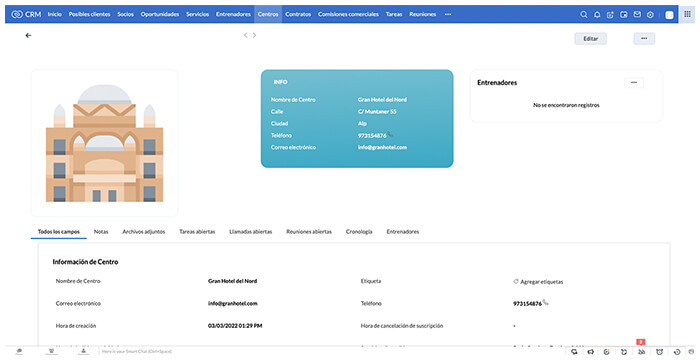700x360 pixels.
Task: Switch to Notas tab
Action: click(x=101, y=232)
